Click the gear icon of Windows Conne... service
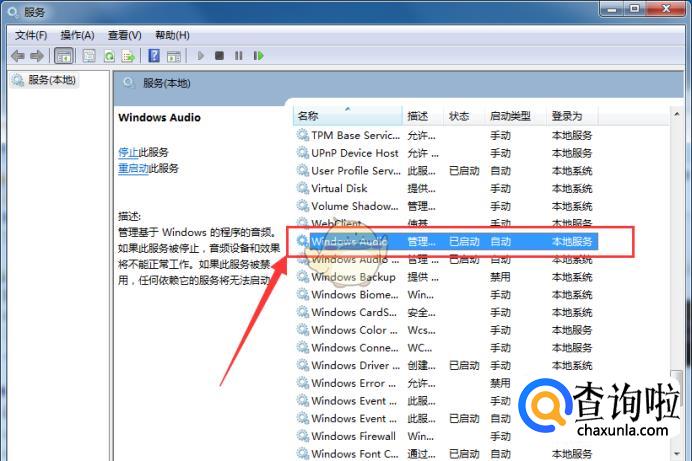The height and width of the screenshot is (461, 692). (x=302, y=347)
